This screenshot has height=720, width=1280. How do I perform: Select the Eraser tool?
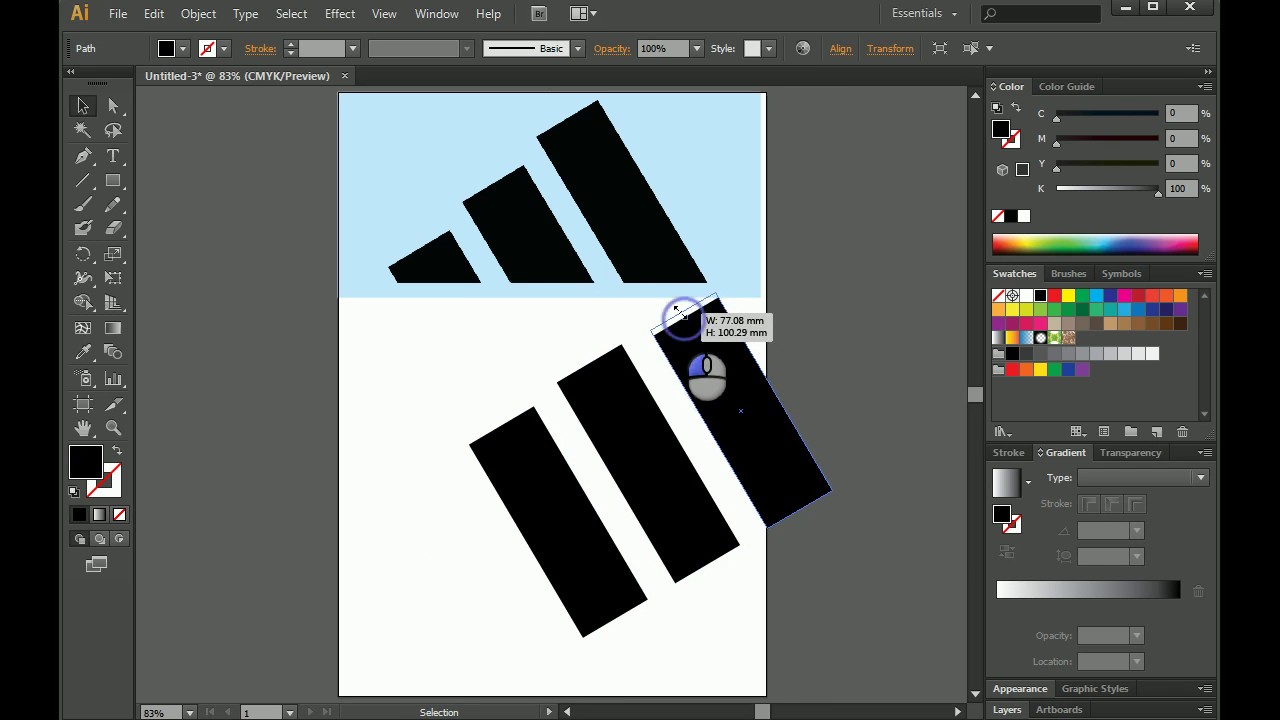pos(113,229)
